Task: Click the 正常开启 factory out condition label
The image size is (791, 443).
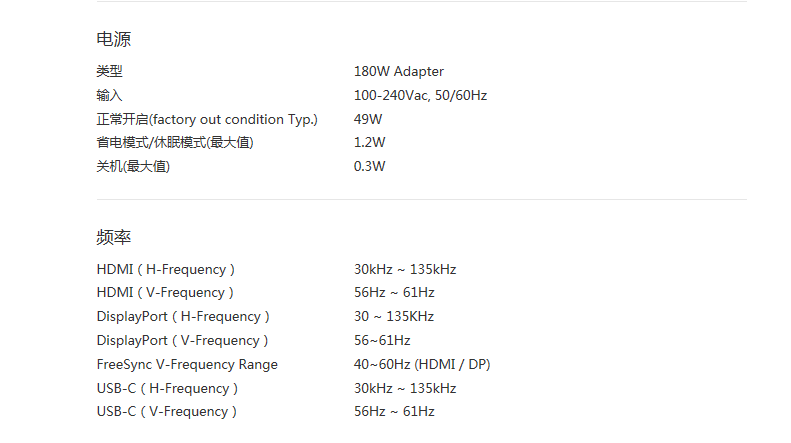Action: (207, 120)
